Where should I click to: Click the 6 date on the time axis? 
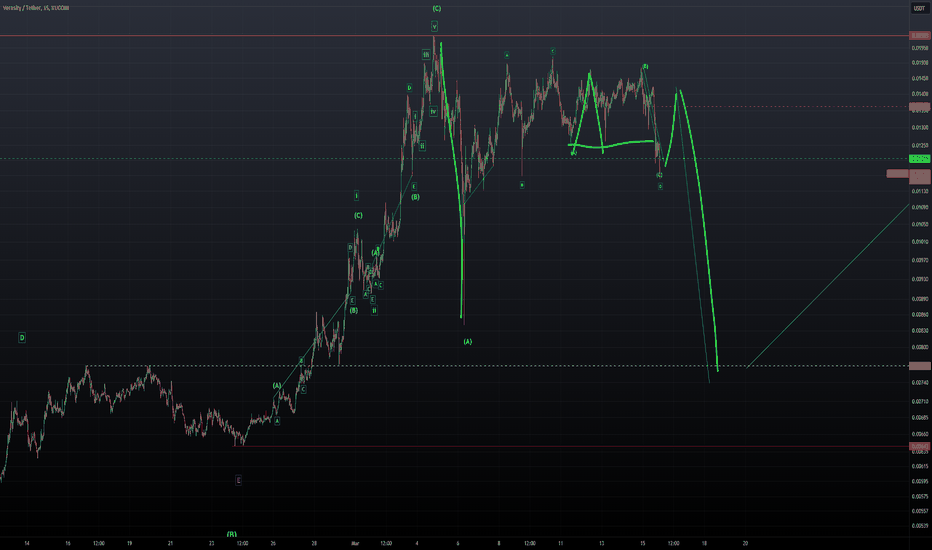click(458, 543)
